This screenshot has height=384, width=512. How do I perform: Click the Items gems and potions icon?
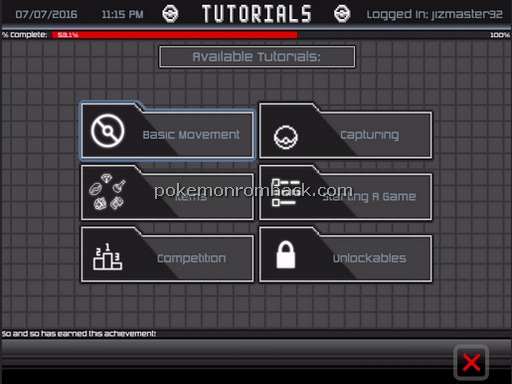click(x=107, y=192)
